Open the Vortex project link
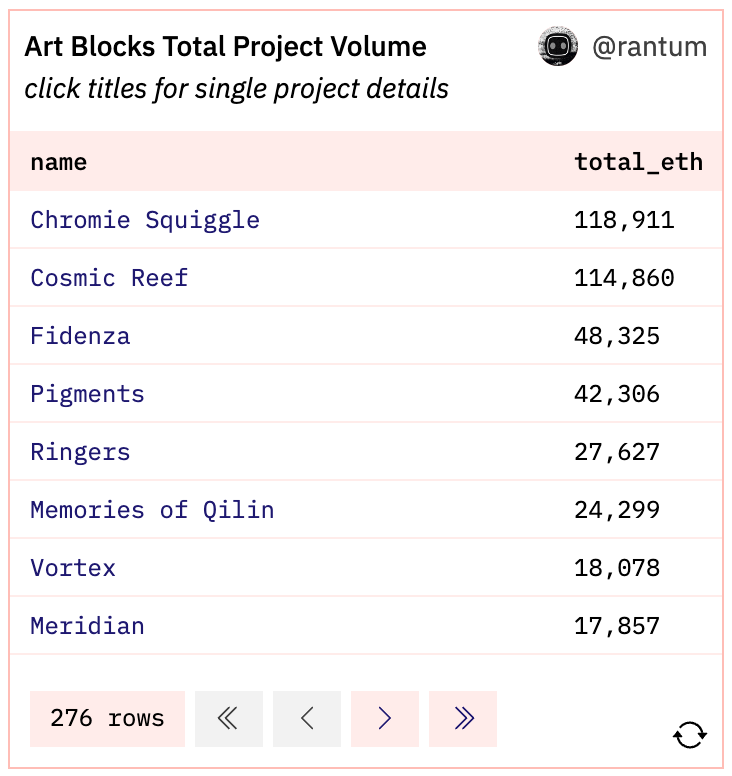732x776 pixels. click(x=73, y=568)
